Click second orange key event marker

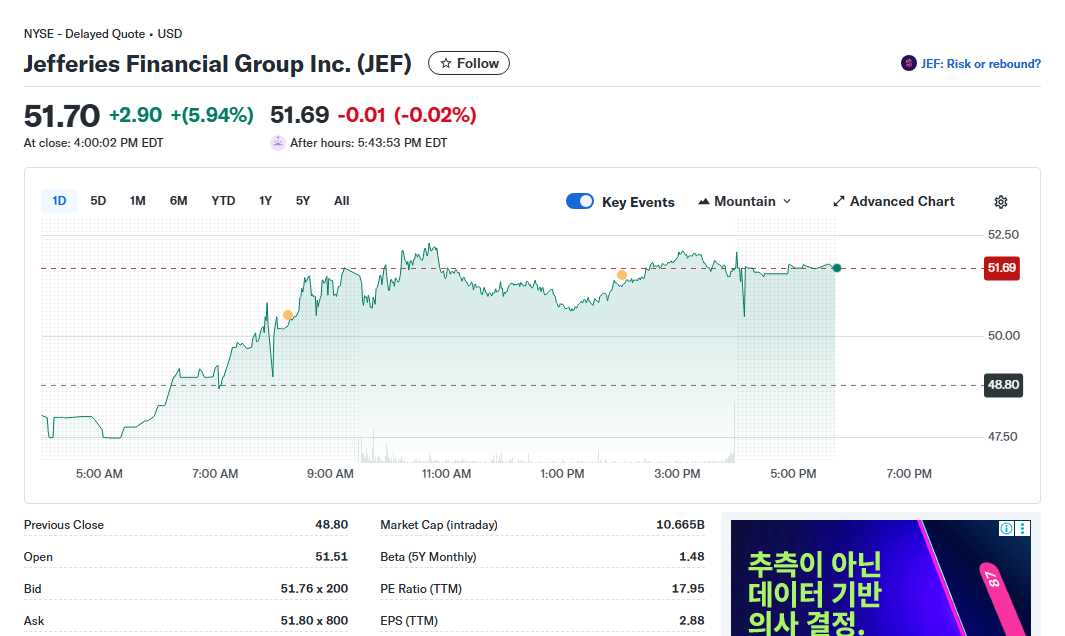[x=622, y=274]
